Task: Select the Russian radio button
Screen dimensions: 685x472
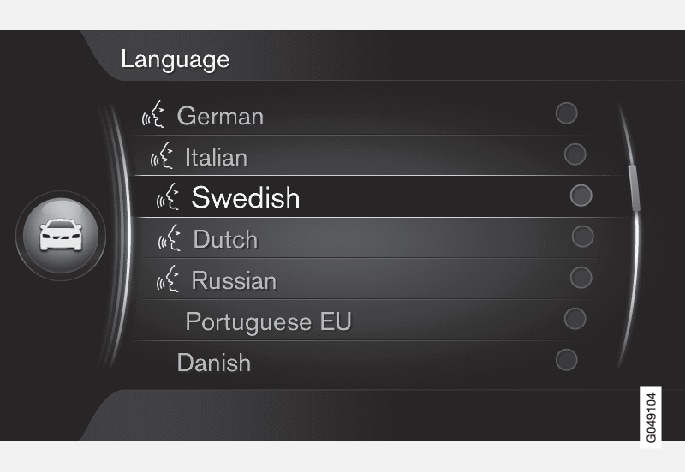Action: point(580,277)
